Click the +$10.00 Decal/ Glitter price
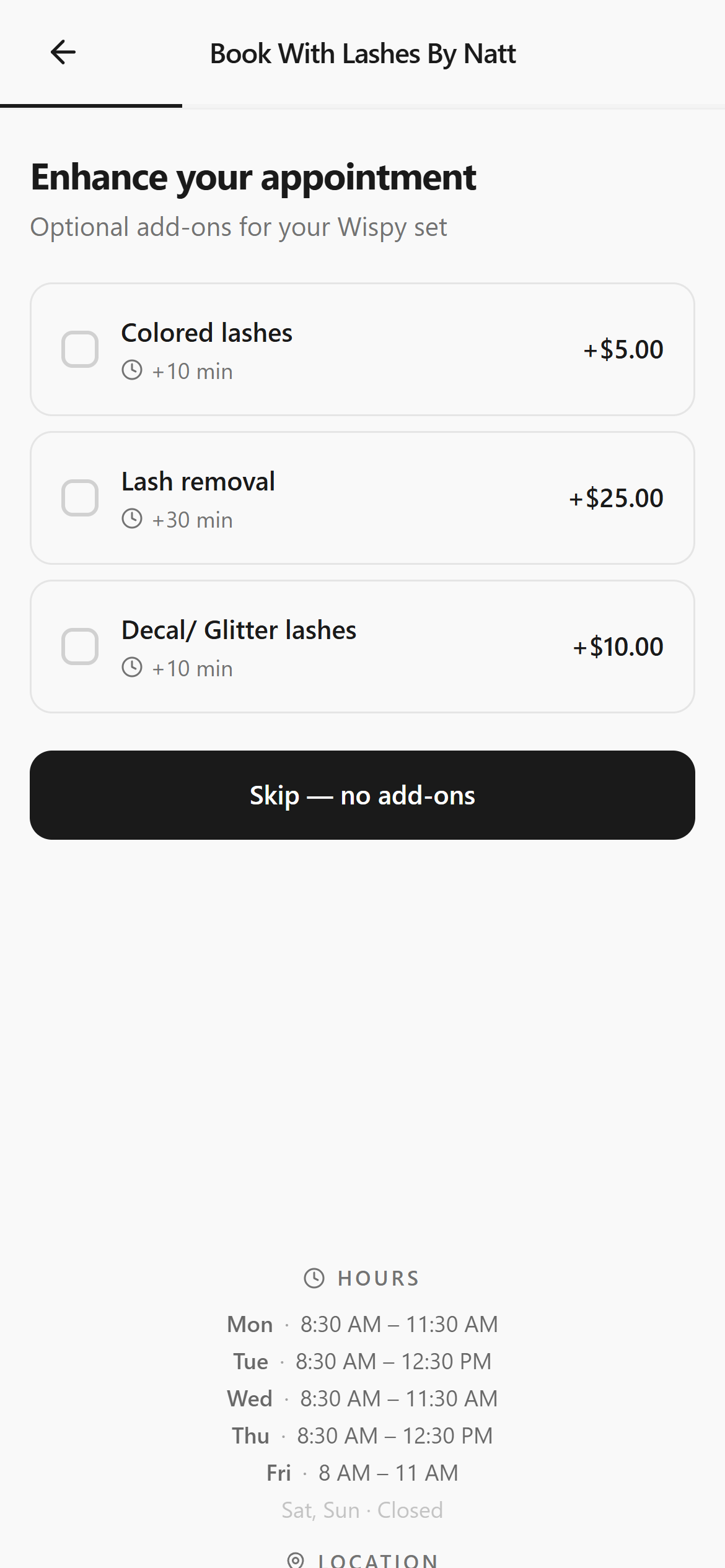This screenshot has height=1568, width=725. pos(618,647)
